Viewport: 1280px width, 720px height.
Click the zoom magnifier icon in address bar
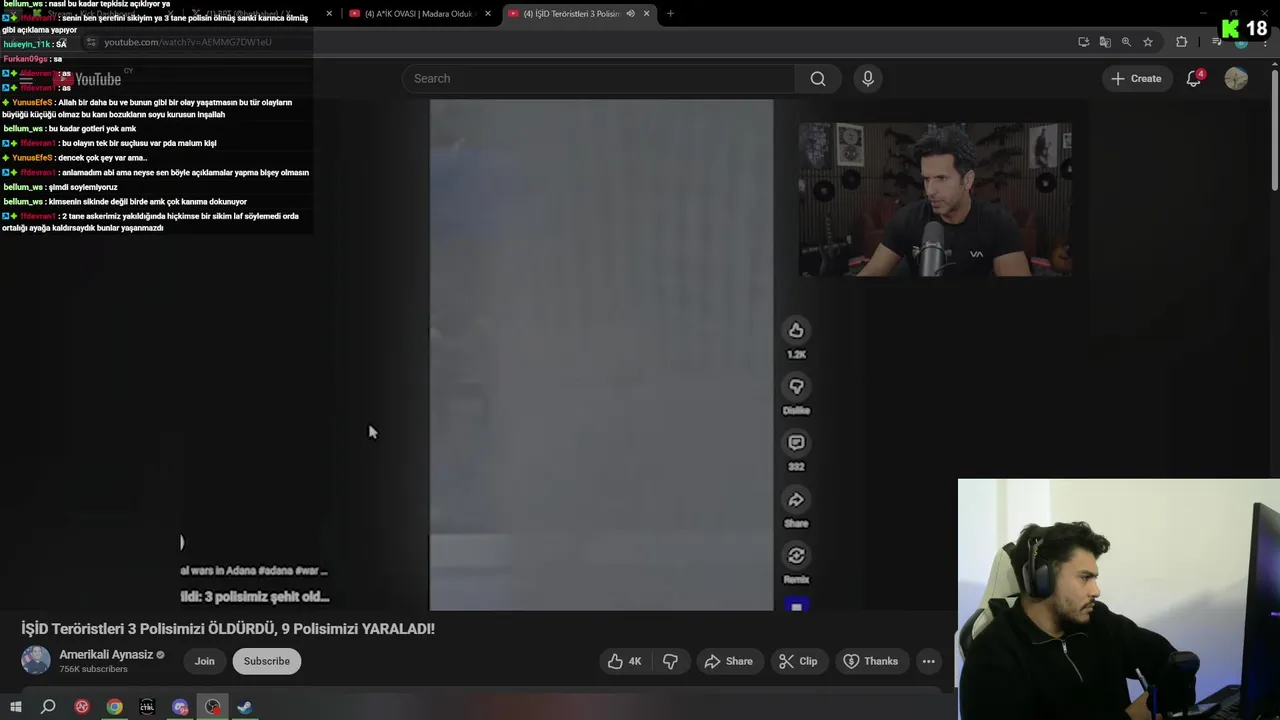(1126, 42)
